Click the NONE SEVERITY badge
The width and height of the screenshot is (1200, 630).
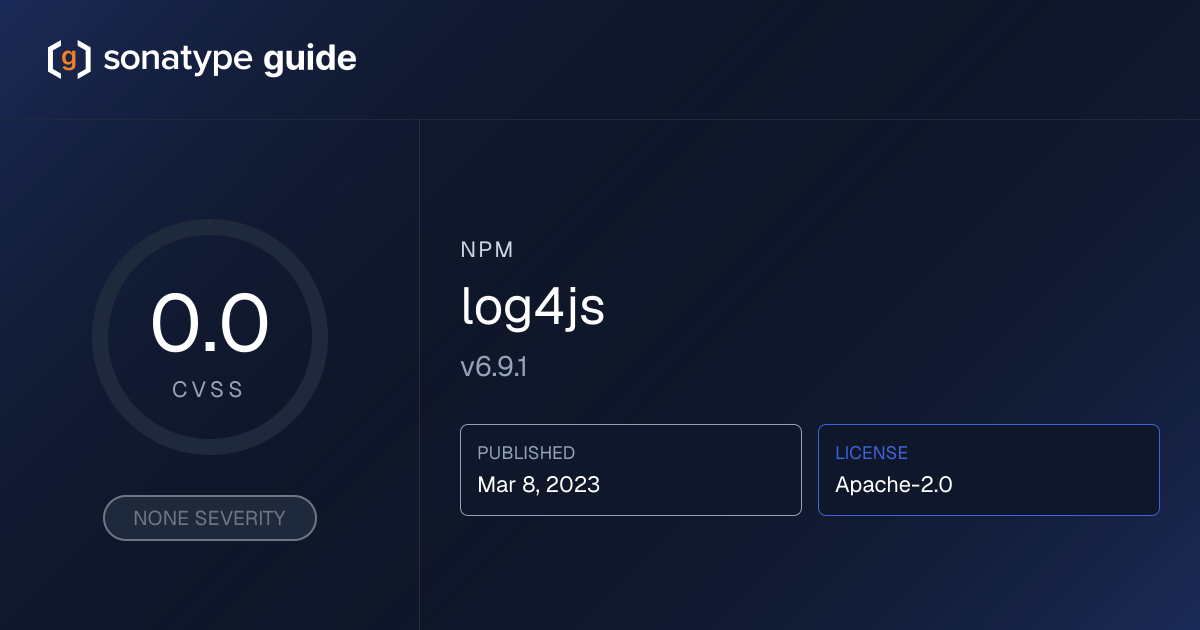[x=210, y=518]
